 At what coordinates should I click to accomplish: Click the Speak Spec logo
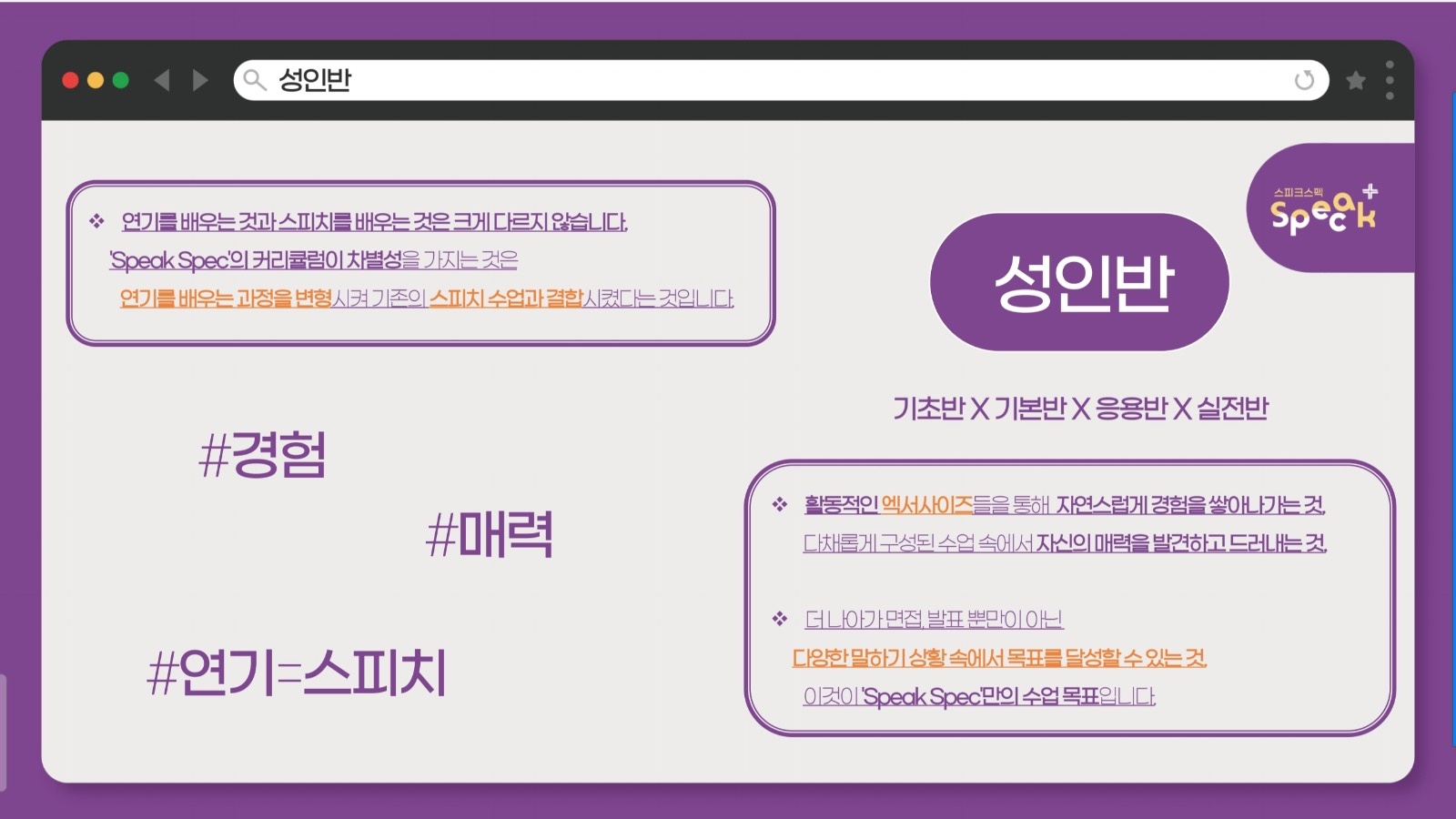[1324, 209]
